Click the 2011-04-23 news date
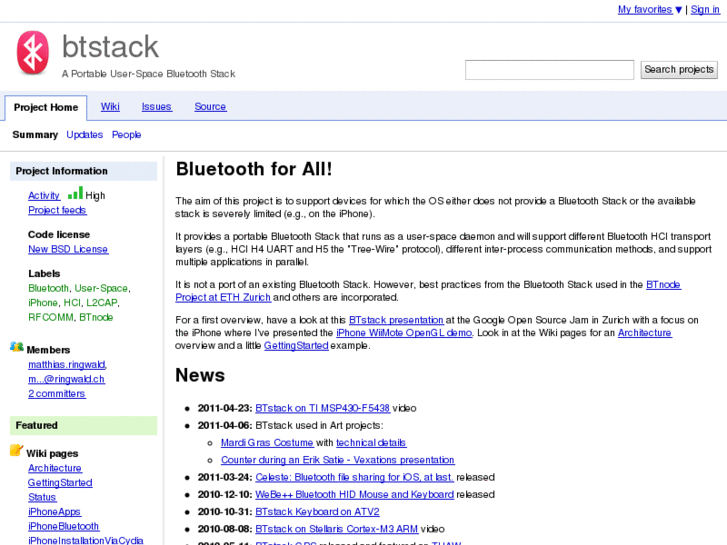727x545 pixels. (225, 408)
